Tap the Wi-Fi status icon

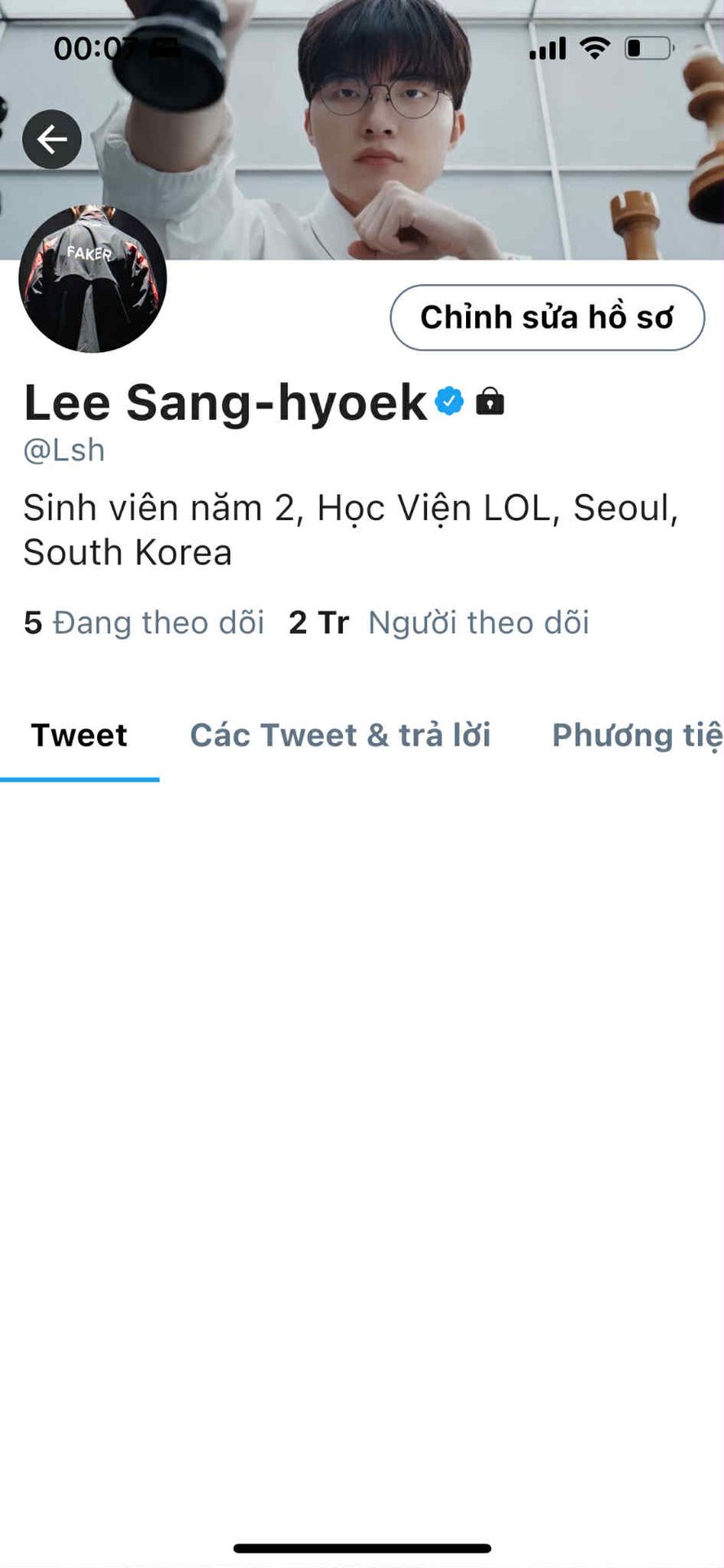tap(595, 48)
